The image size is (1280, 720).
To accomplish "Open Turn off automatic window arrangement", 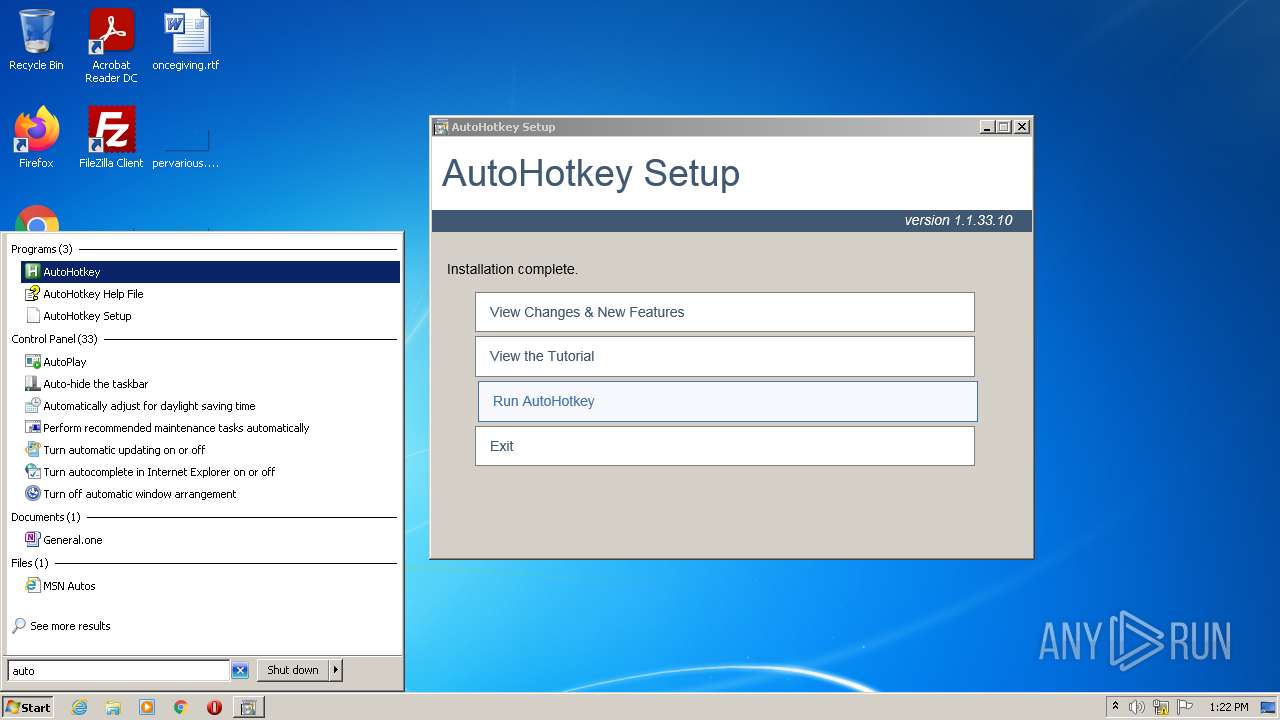I will (210, 494).
